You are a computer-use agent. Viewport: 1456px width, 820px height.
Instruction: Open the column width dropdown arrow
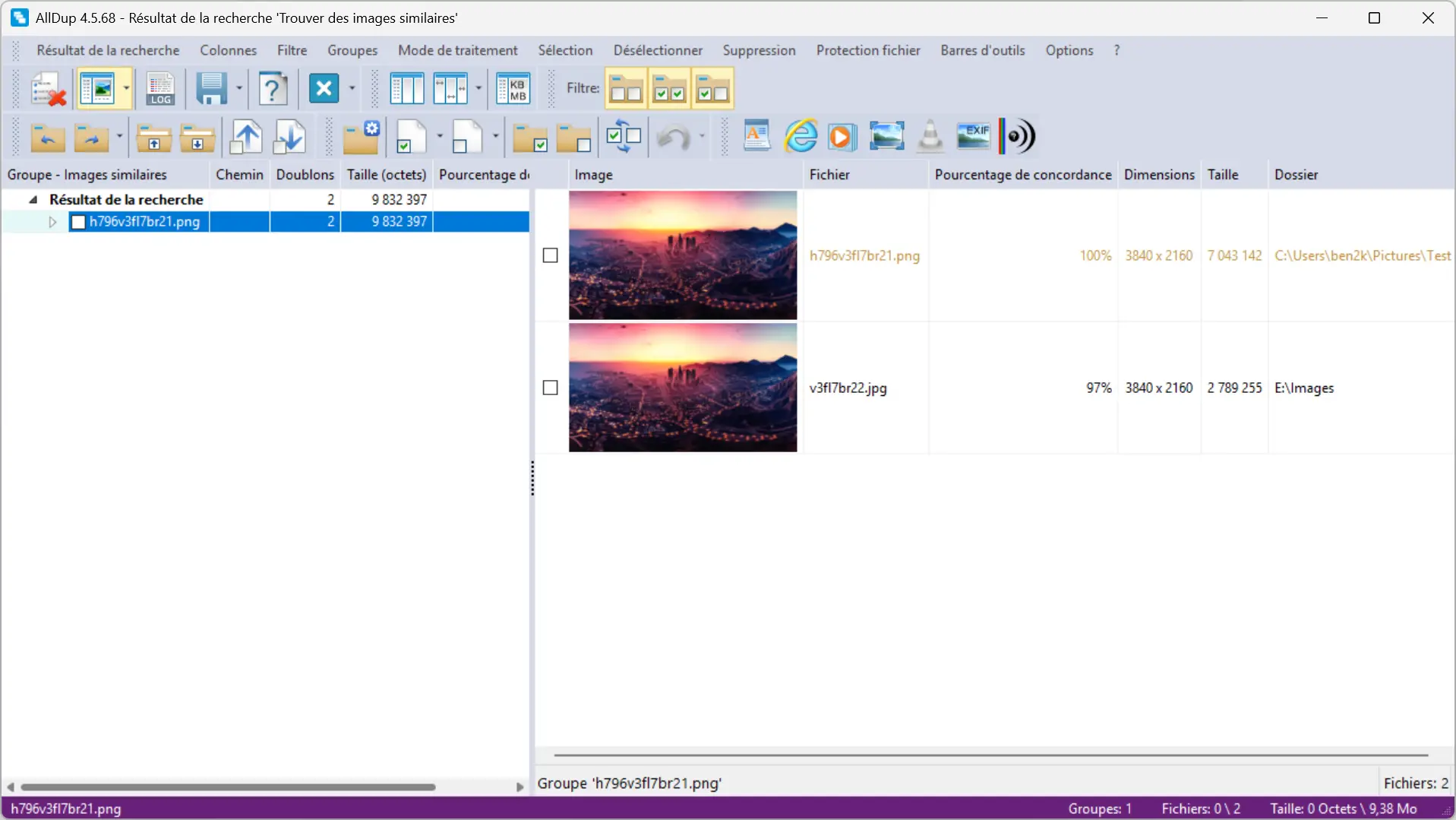click(x=478, y=89)
